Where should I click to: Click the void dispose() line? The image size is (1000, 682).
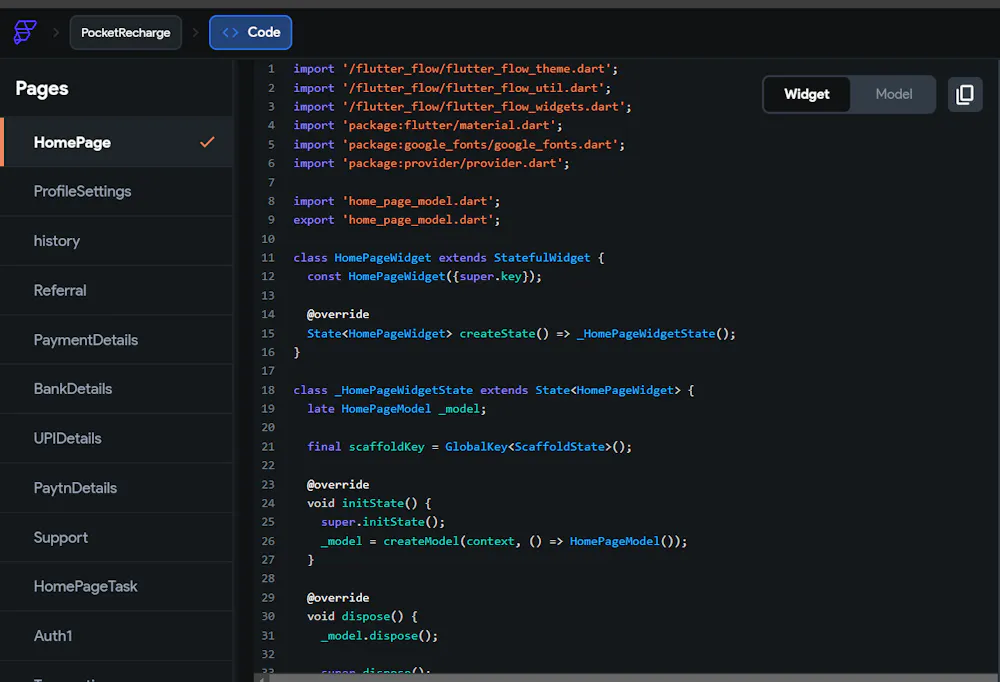(x=362, y=616)
